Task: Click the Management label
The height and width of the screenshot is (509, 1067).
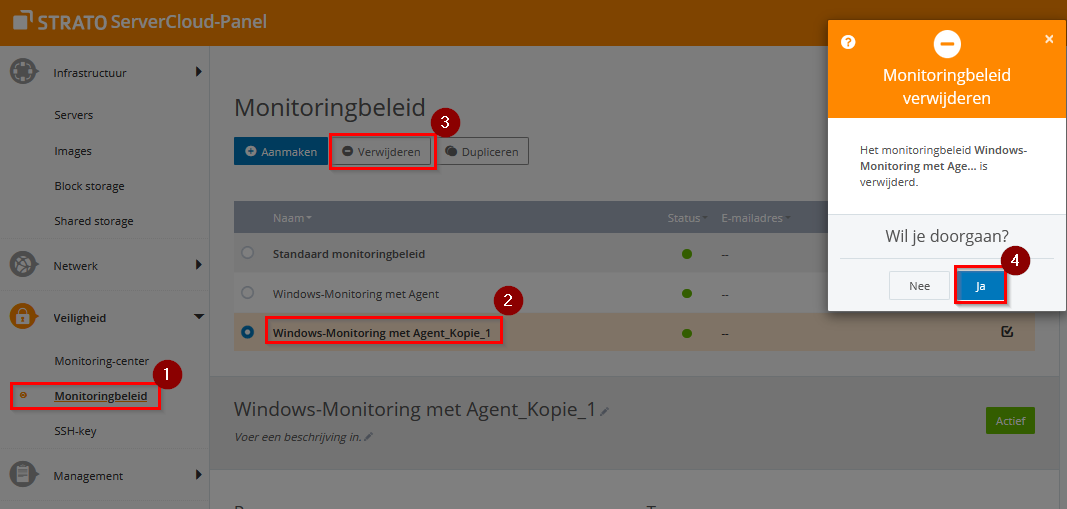Action: point(88,475)
